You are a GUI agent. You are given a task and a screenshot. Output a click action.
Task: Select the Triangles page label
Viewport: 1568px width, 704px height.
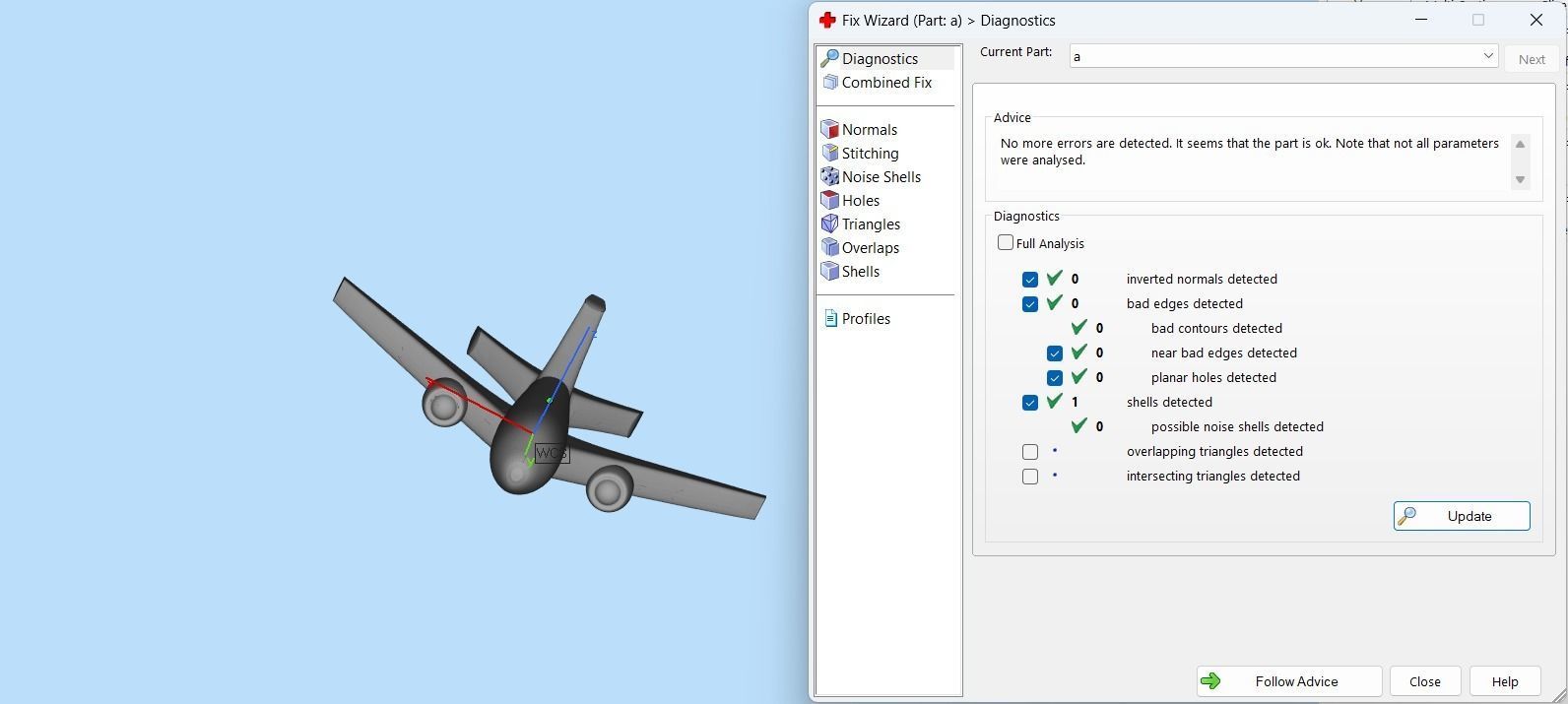pos(871,224)
